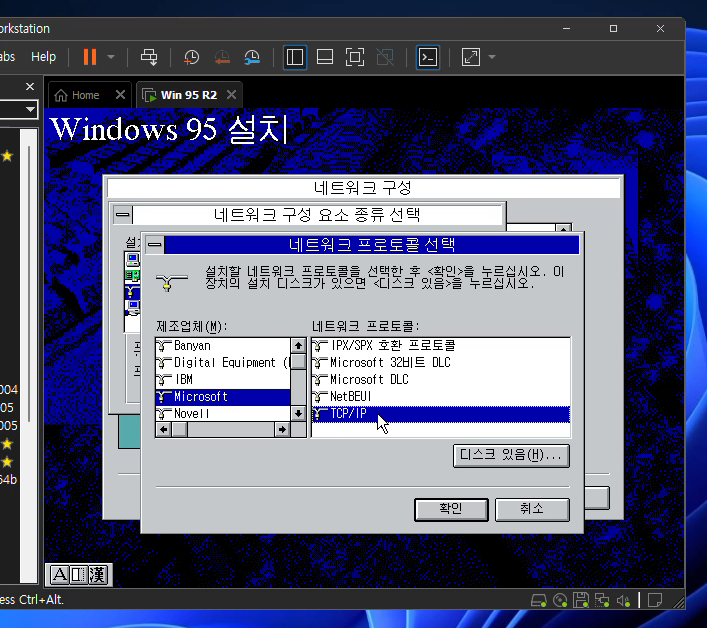Select the NetBEUI protocol
The image size is (707, 628).
pos(441,397)
